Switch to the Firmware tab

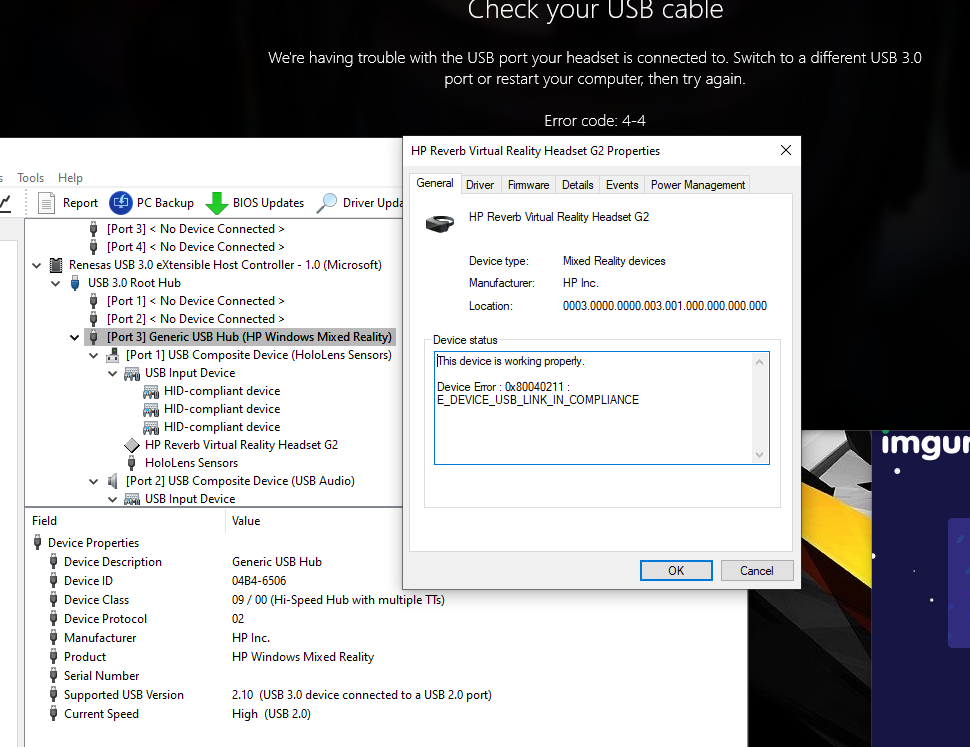(x=528, y=185)
